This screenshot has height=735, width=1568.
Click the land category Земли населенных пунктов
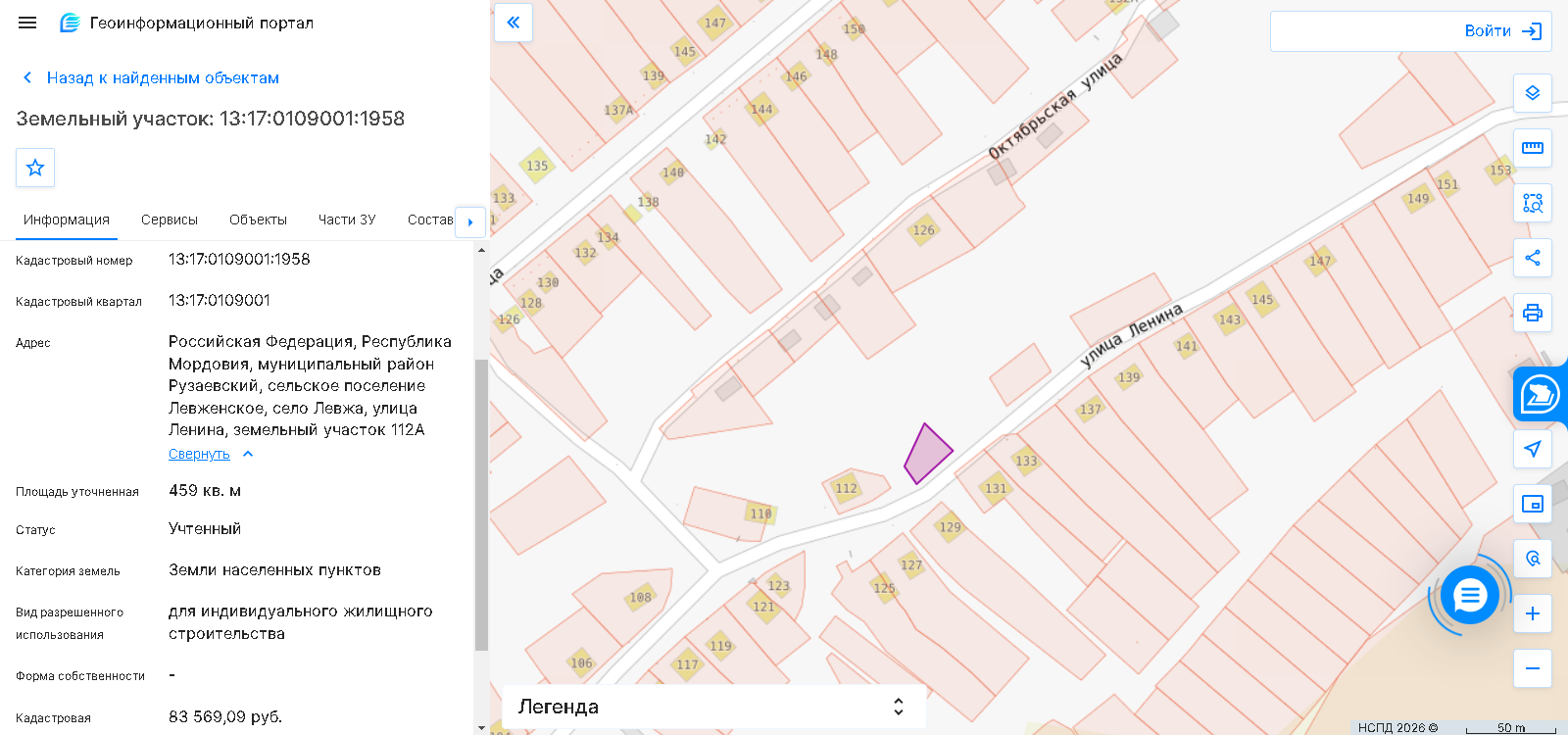[274, 569]
